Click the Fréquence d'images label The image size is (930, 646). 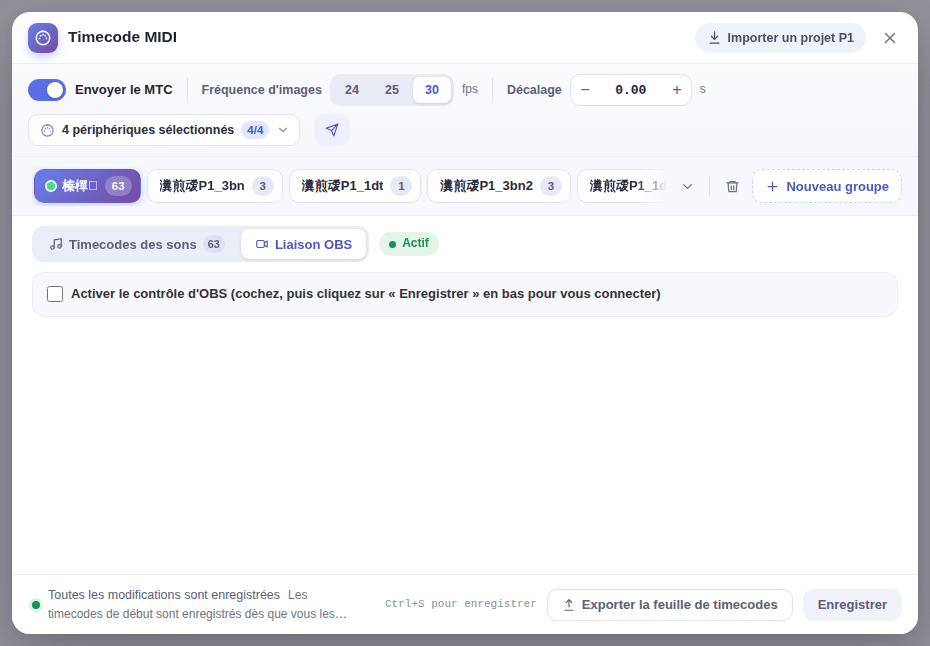click(x=262, y=90)
